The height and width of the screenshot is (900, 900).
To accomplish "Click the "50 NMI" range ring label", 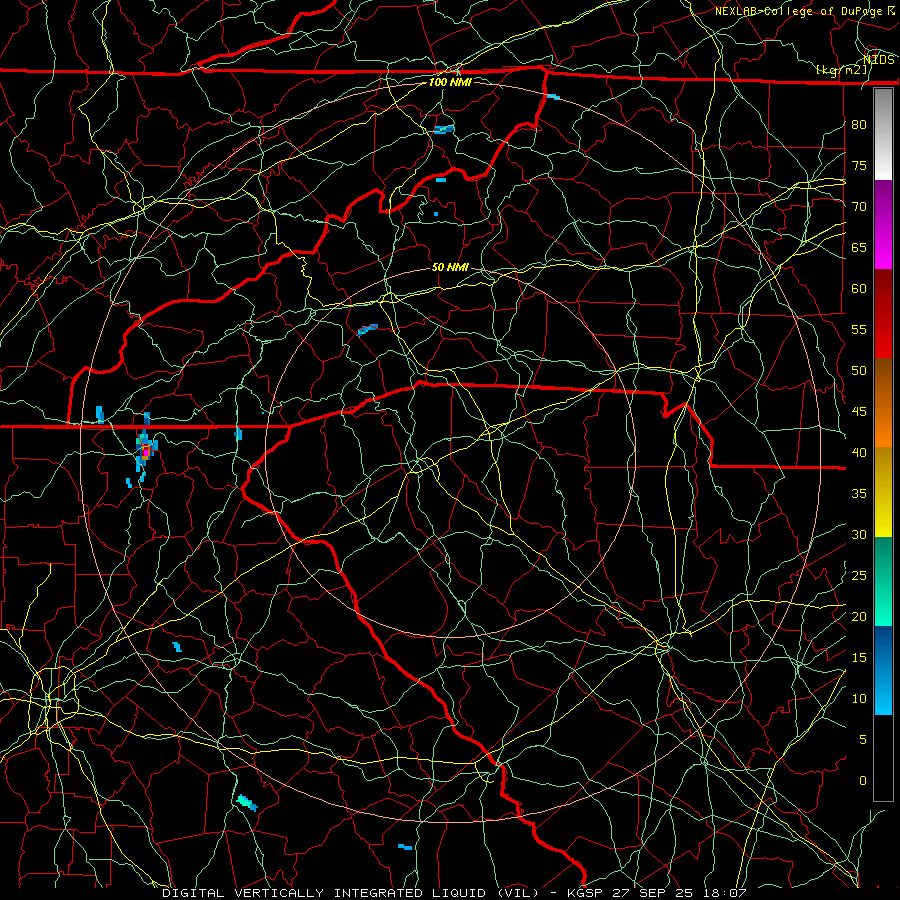I will (450, 267).
